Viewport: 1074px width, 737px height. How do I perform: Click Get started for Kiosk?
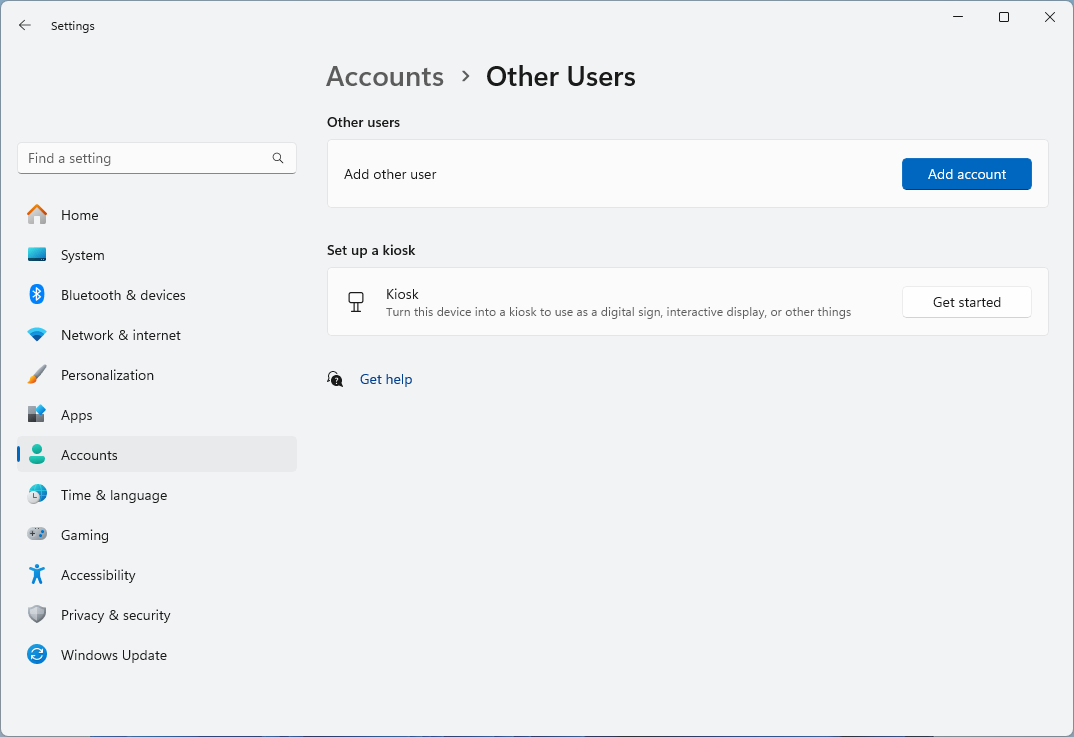click(x=966, y=302)
